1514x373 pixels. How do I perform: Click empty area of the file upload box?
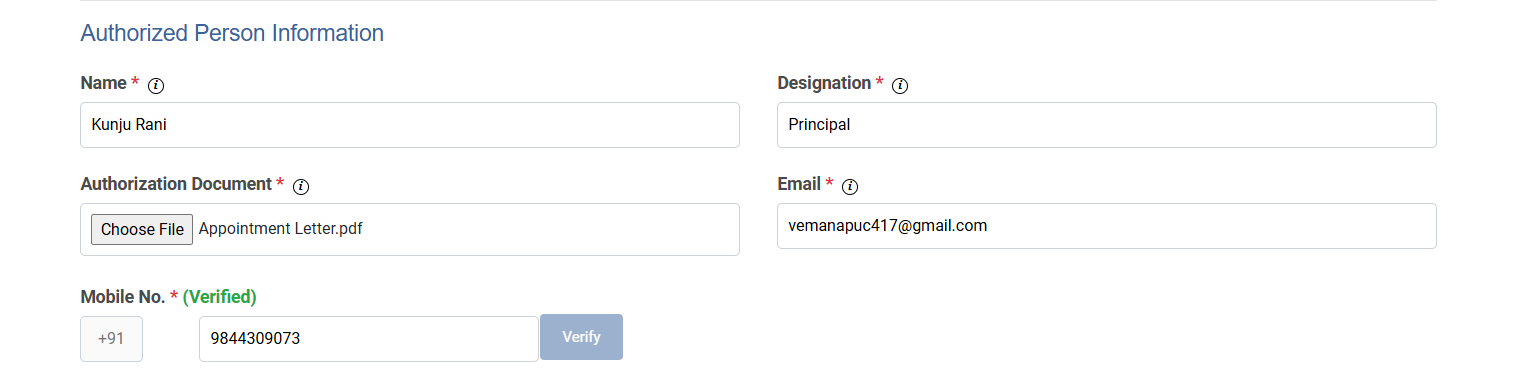tap(550, 229)
